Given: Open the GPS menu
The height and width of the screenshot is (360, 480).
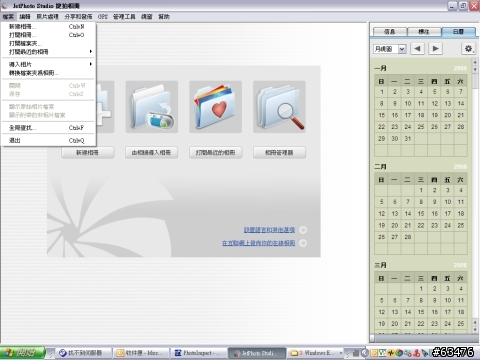Looking at the screenshot, I should coord(103,17).
